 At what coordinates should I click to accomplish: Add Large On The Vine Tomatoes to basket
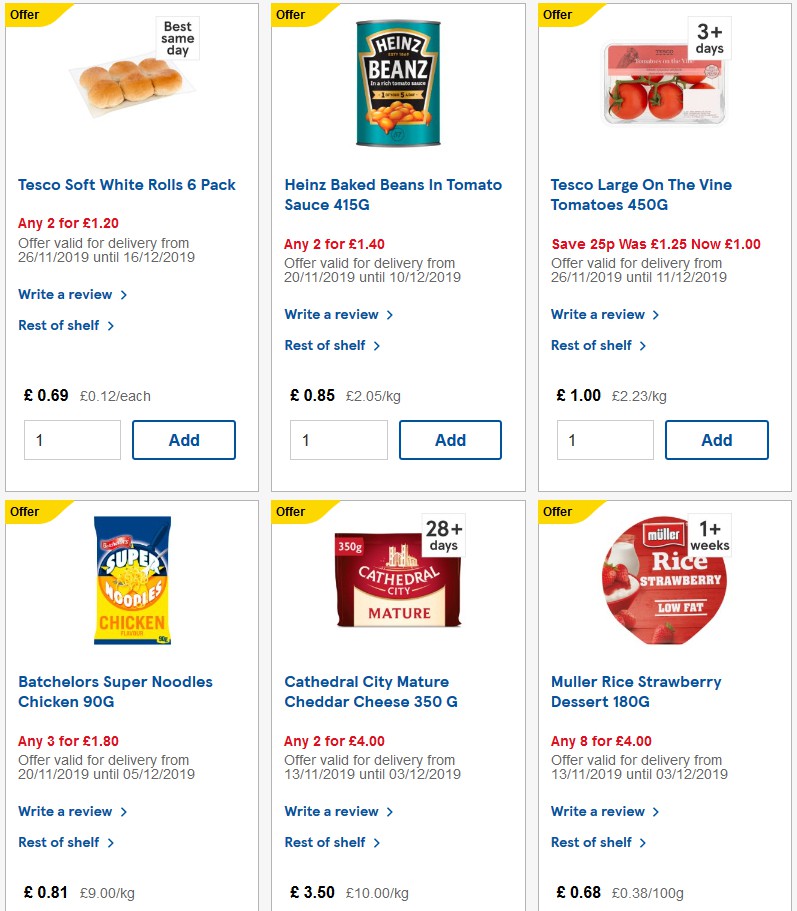(x=716, y=439)
